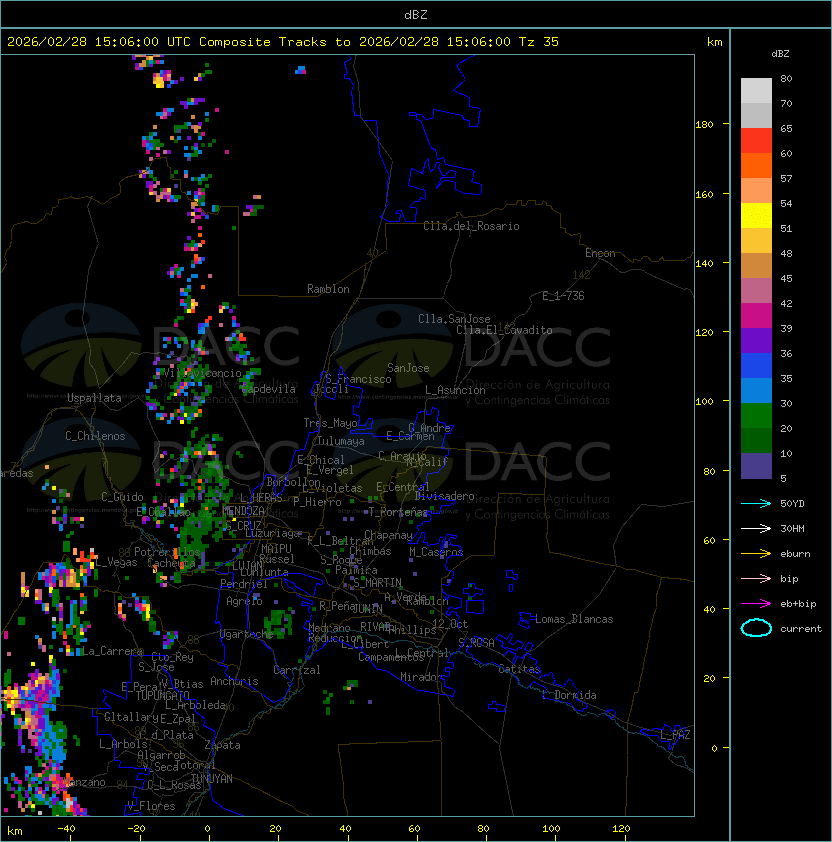Image resolution: width=832 pixels, height=842 pixels.
Task: Click the magenta eb+bip arrow symbol
Action: point(756,604)
